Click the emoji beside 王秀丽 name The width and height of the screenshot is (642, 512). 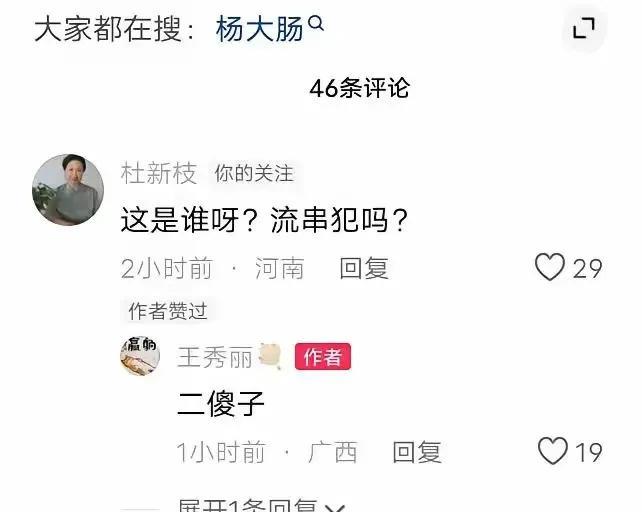pos(270,356)
